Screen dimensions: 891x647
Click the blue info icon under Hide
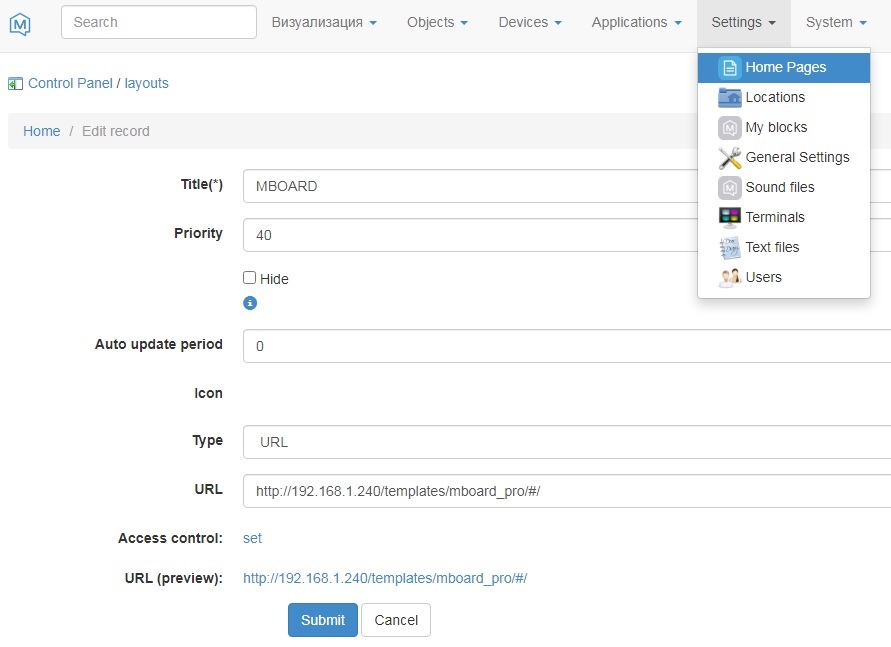click(x=250, y=302)
